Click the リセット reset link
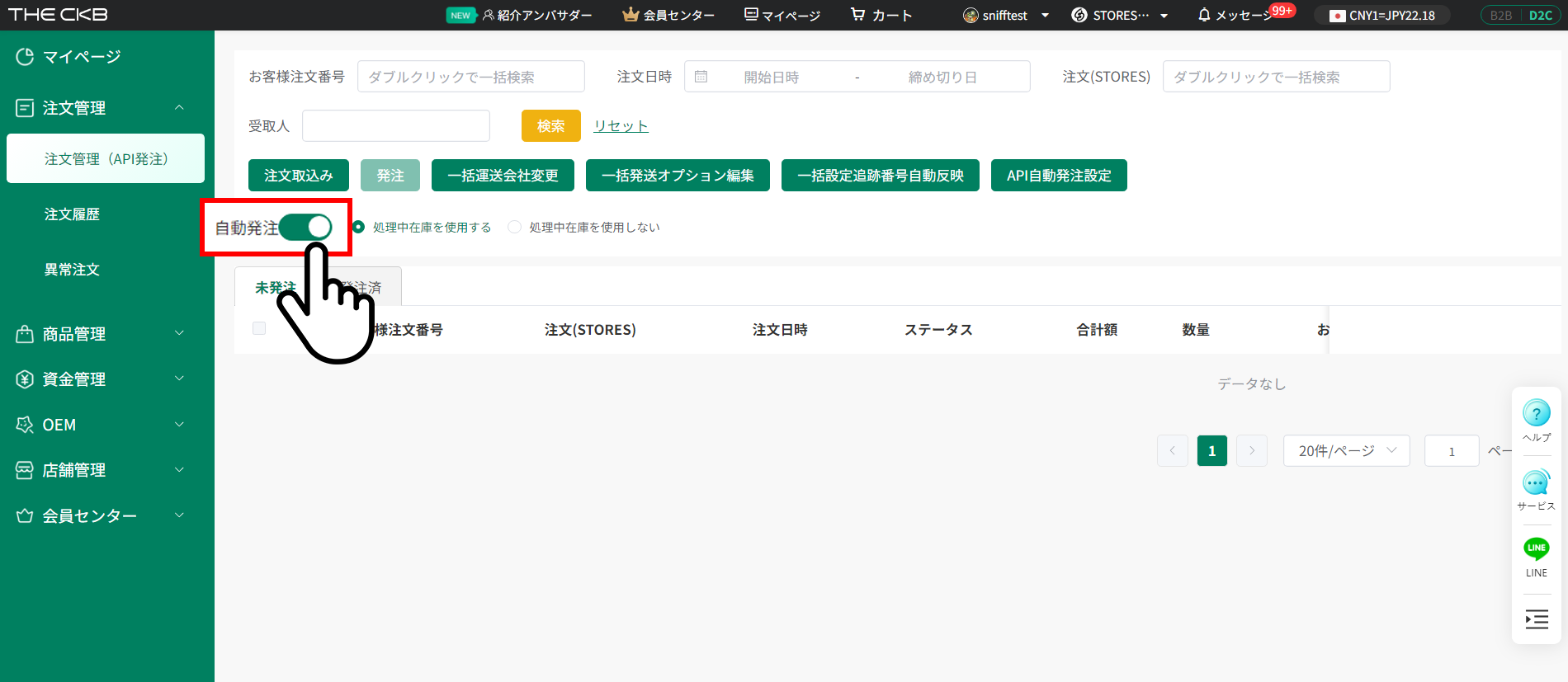Image resolution: width=1568 pixels, height=682 pixels. 621,125
